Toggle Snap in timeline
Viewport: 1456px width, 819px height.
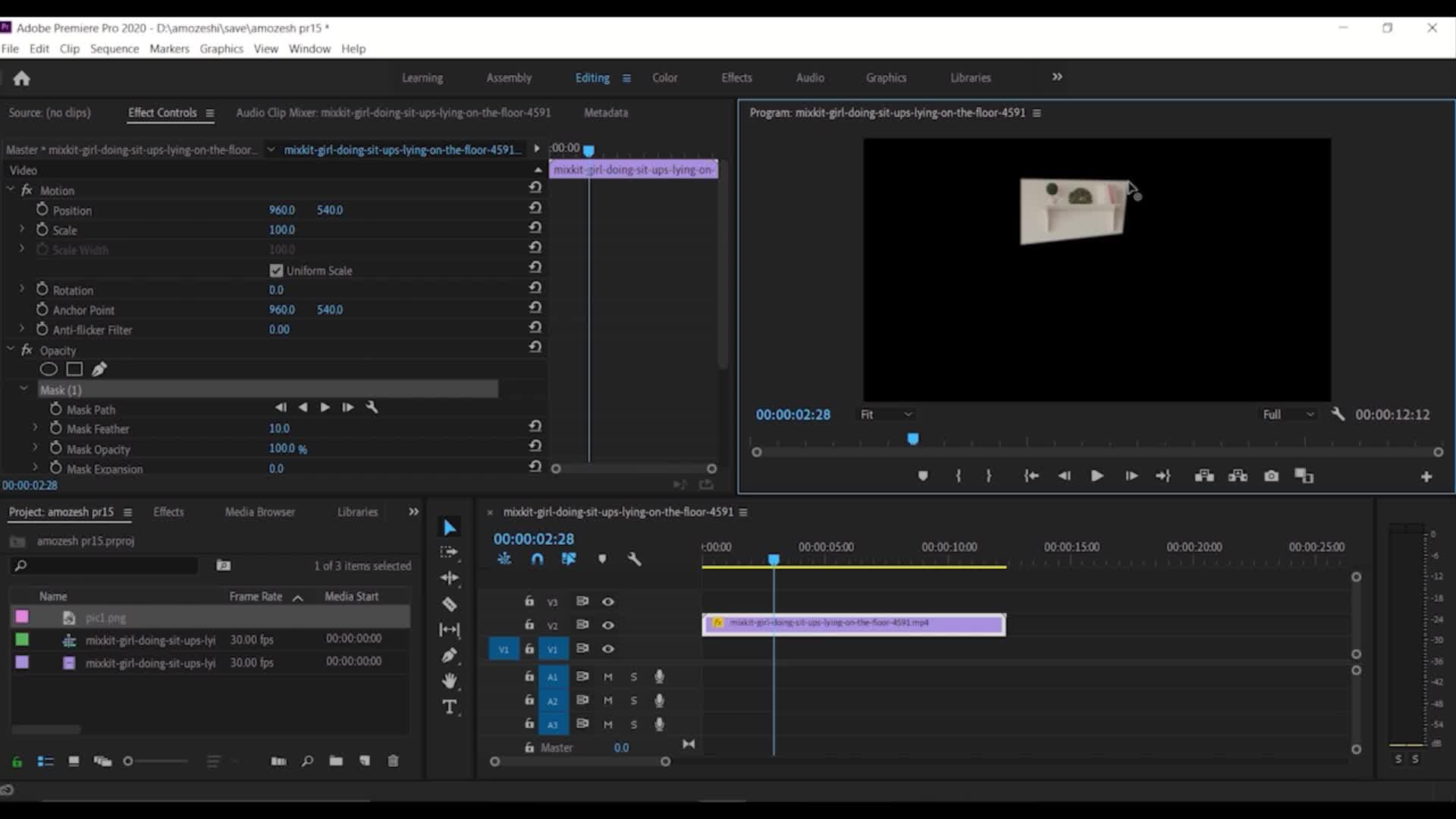point(537,559)
